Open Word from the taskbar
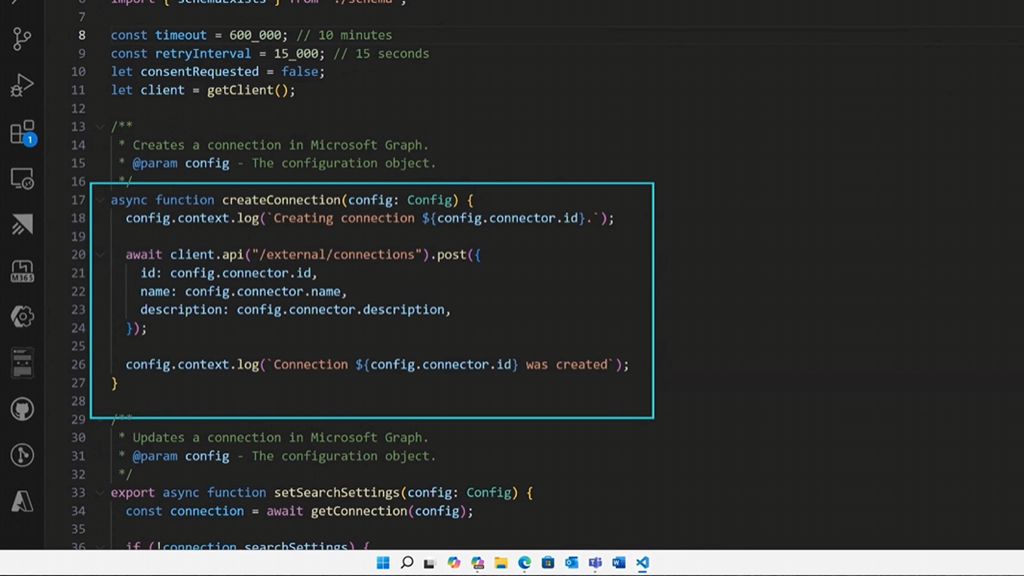 [618, 563]
